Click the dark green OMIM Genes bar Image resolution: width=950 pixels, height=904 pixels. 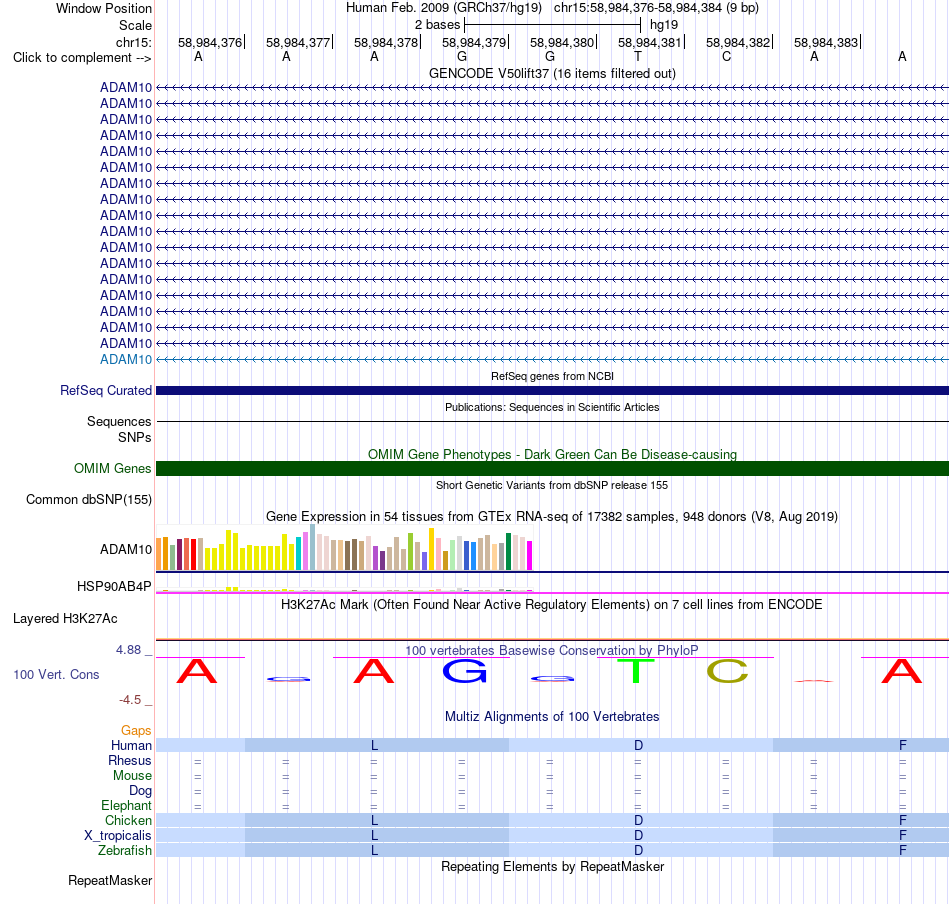[552, 468]
